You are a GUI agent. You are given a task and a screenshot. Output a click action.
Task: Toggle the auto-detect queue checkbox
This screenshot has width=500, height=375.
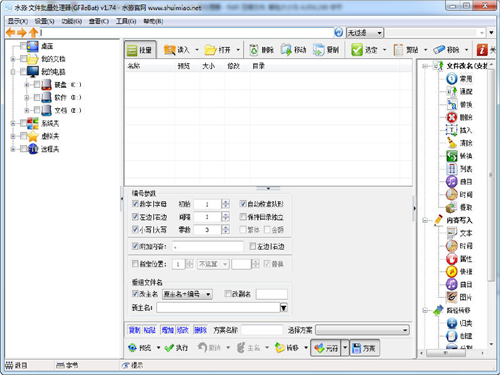pos(243,203)
